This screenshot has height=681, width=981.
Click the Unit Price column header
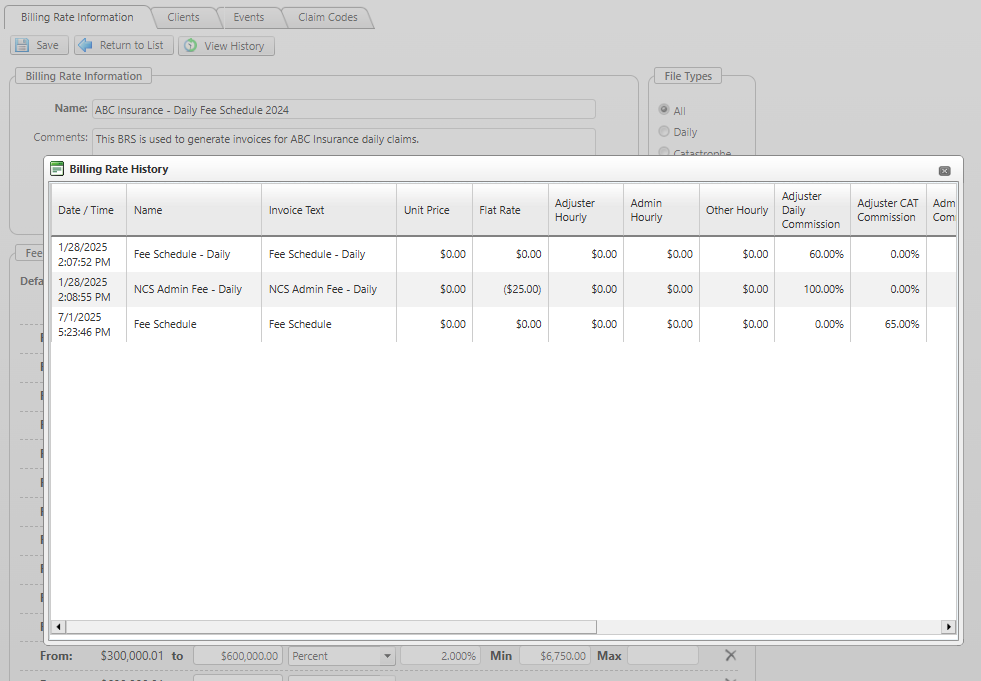coord(435,210)
